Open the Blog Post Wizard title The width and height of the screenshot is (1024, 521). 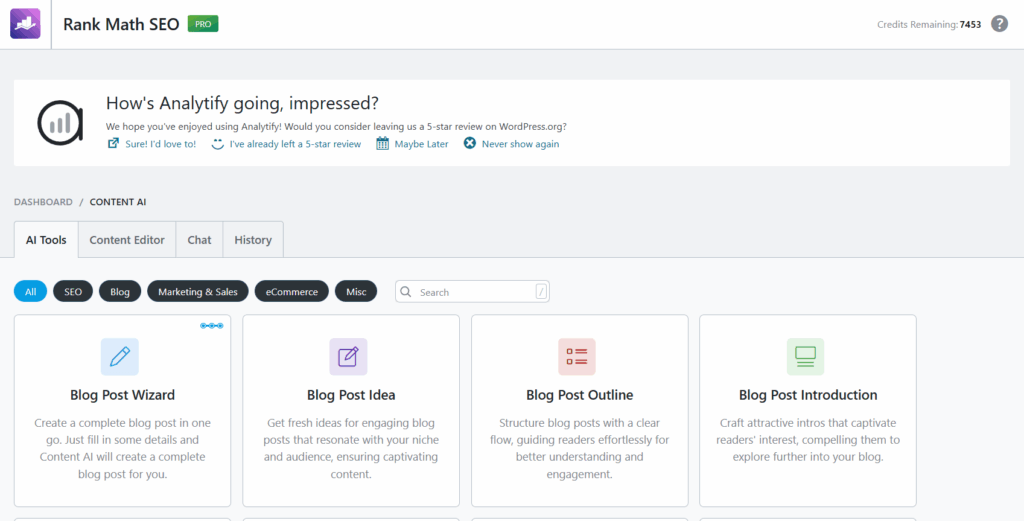tap(123, 395)
